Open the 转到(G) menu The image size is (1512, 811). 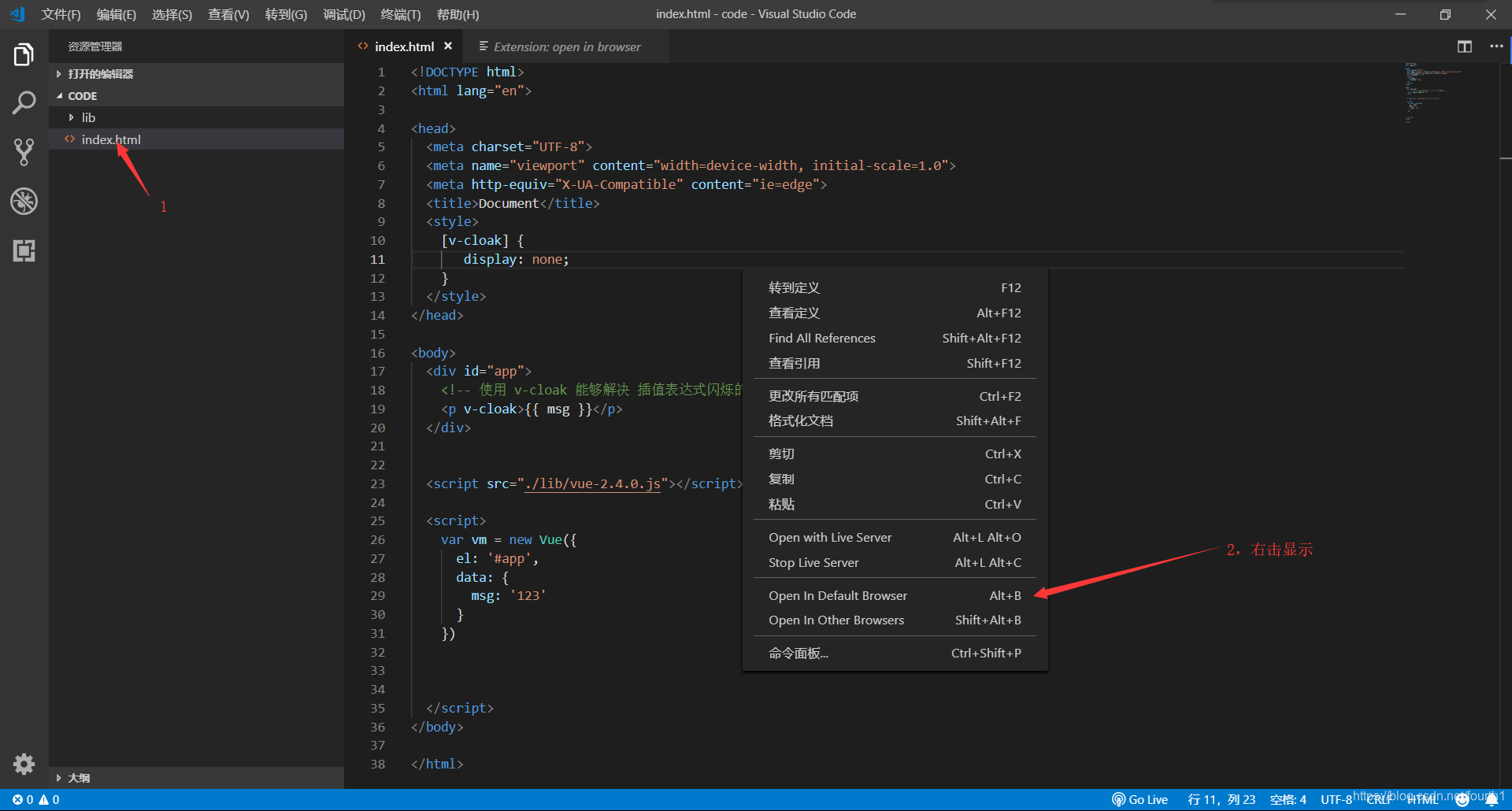pyautogui.click(x=286, y=14)
